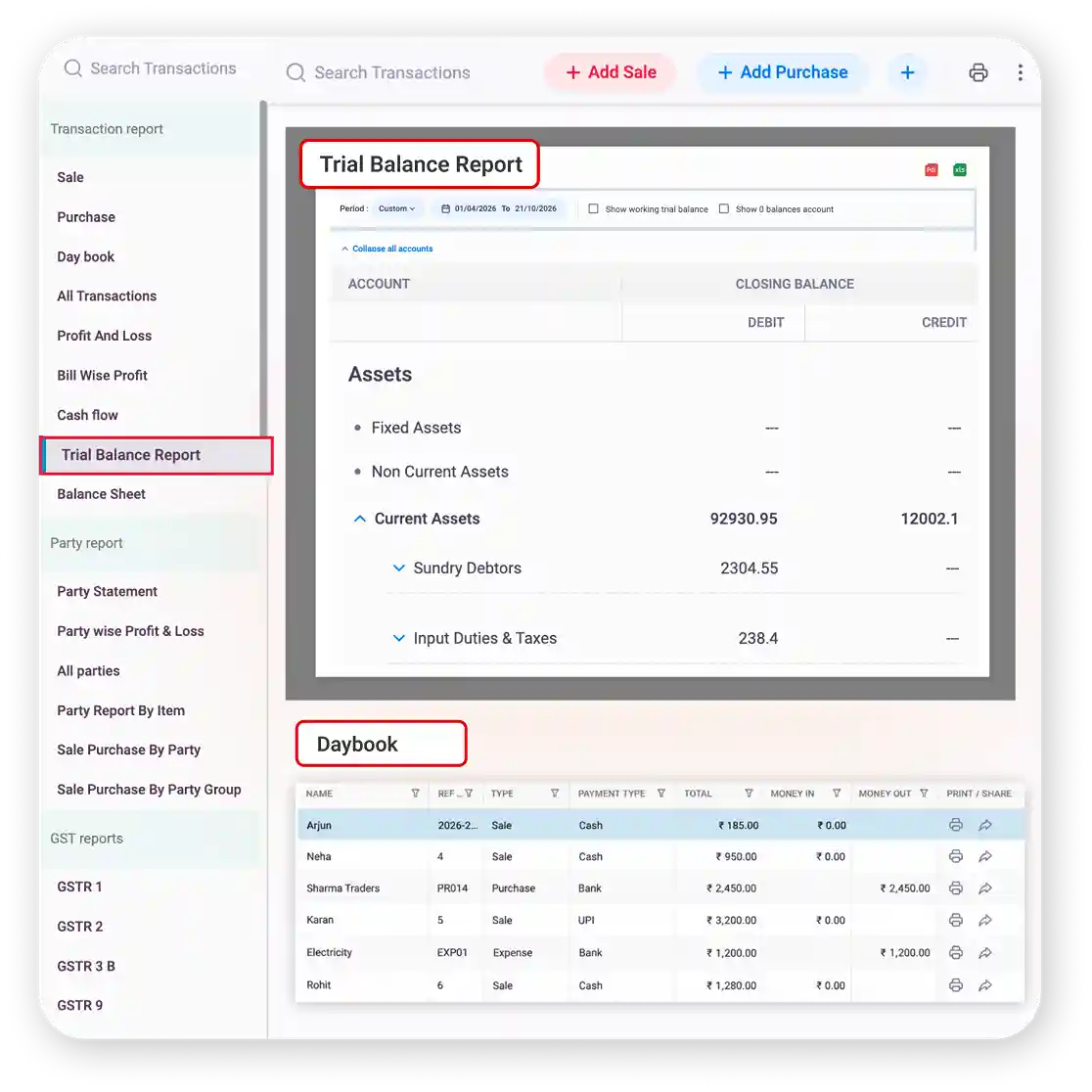Expand Input Duties & Taxes row
Image resolution: width=1092 pixels, height=1092 pixels.
398,638
